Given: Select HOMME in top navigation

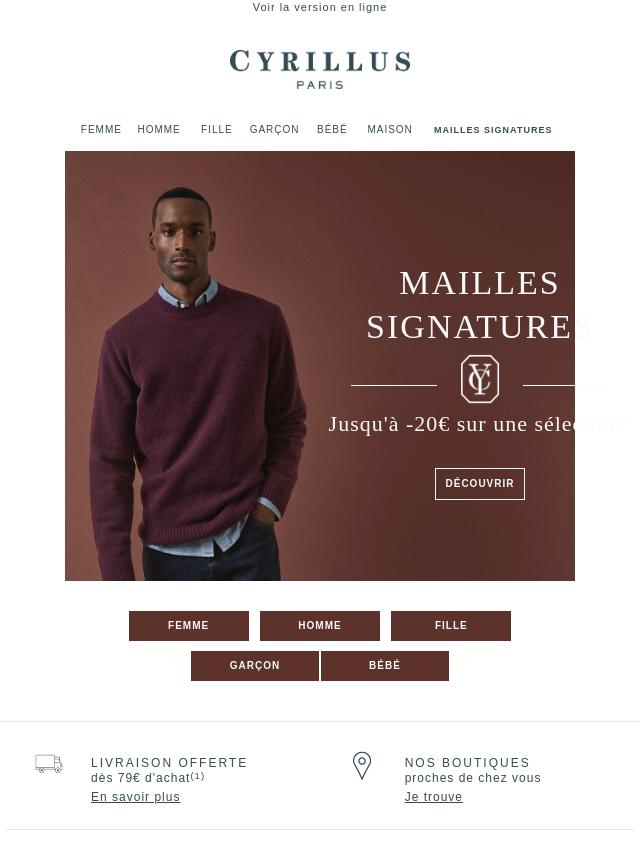Looking at the screenshot, I should [x=159, y=130].
